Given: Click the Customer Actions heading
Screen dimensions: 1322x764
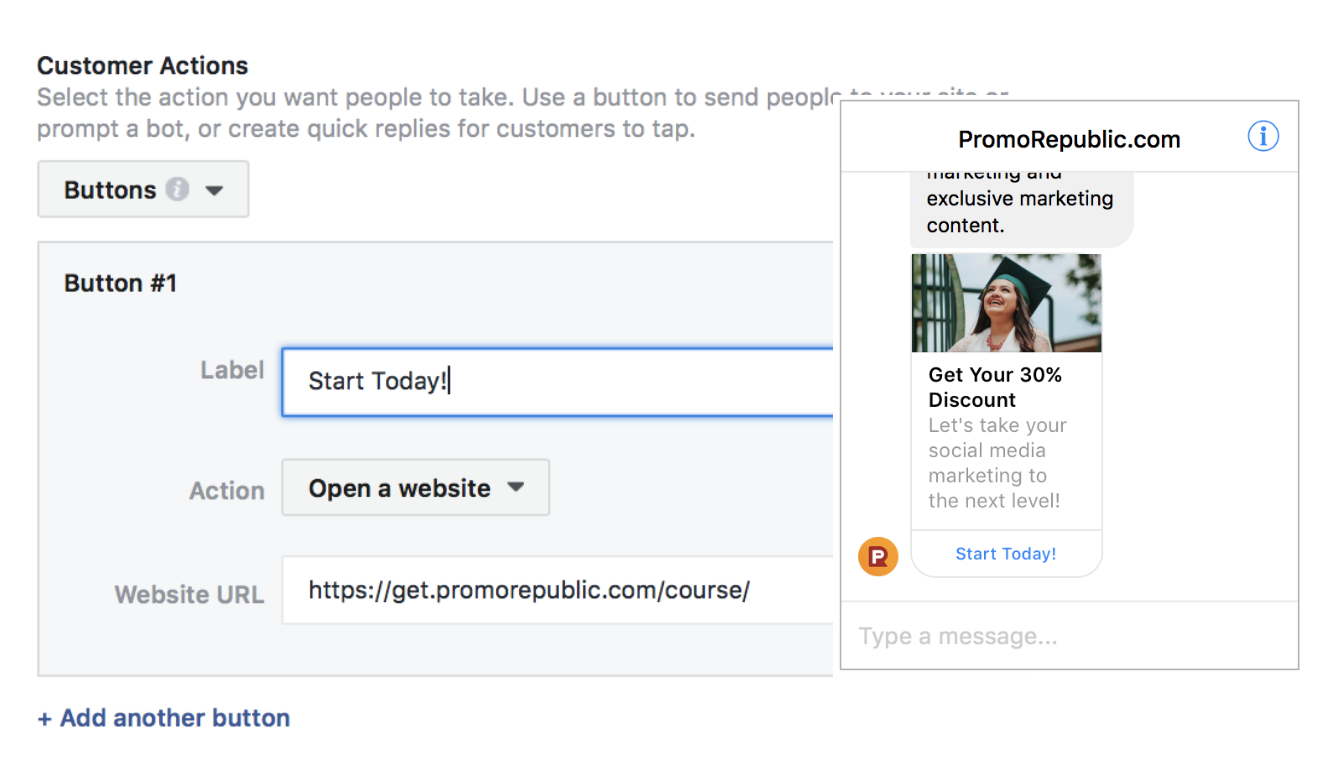Looking at the screenshot, I should [x=143, y=66].
